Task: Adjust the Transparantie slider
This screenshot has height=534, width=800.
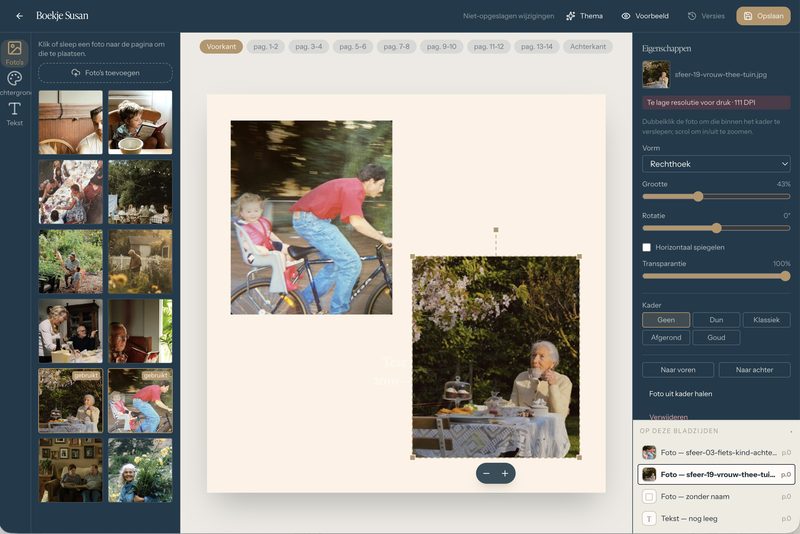Action: tap(716, 276)
